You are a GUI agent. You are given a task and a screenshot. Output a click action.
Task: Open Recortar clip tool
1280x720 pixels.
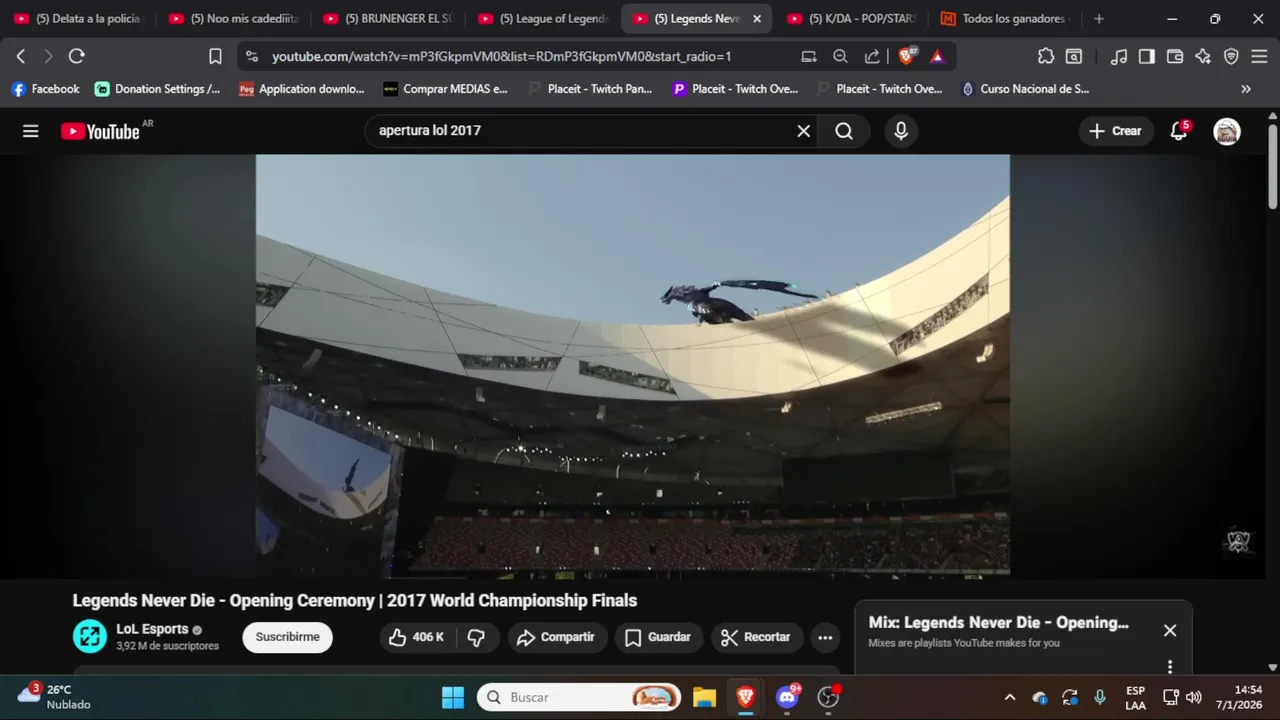click(x=756, y=637)
